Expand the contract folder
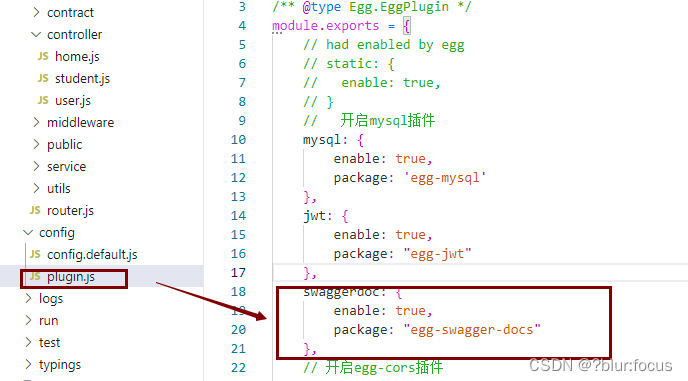688x381 pixels. tap(36, 12)
